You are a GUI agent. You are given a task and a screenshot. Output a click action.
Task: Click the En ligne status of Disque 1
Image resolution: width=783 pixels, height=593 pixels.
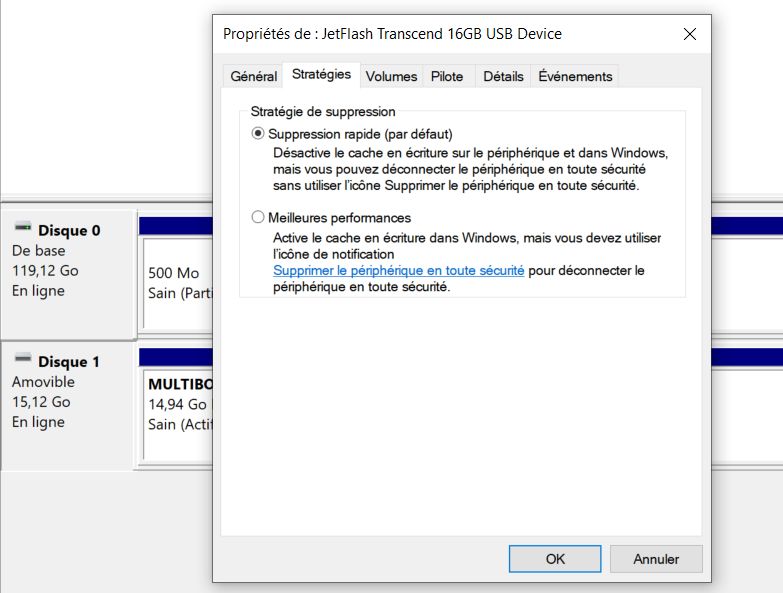point(38,422)
